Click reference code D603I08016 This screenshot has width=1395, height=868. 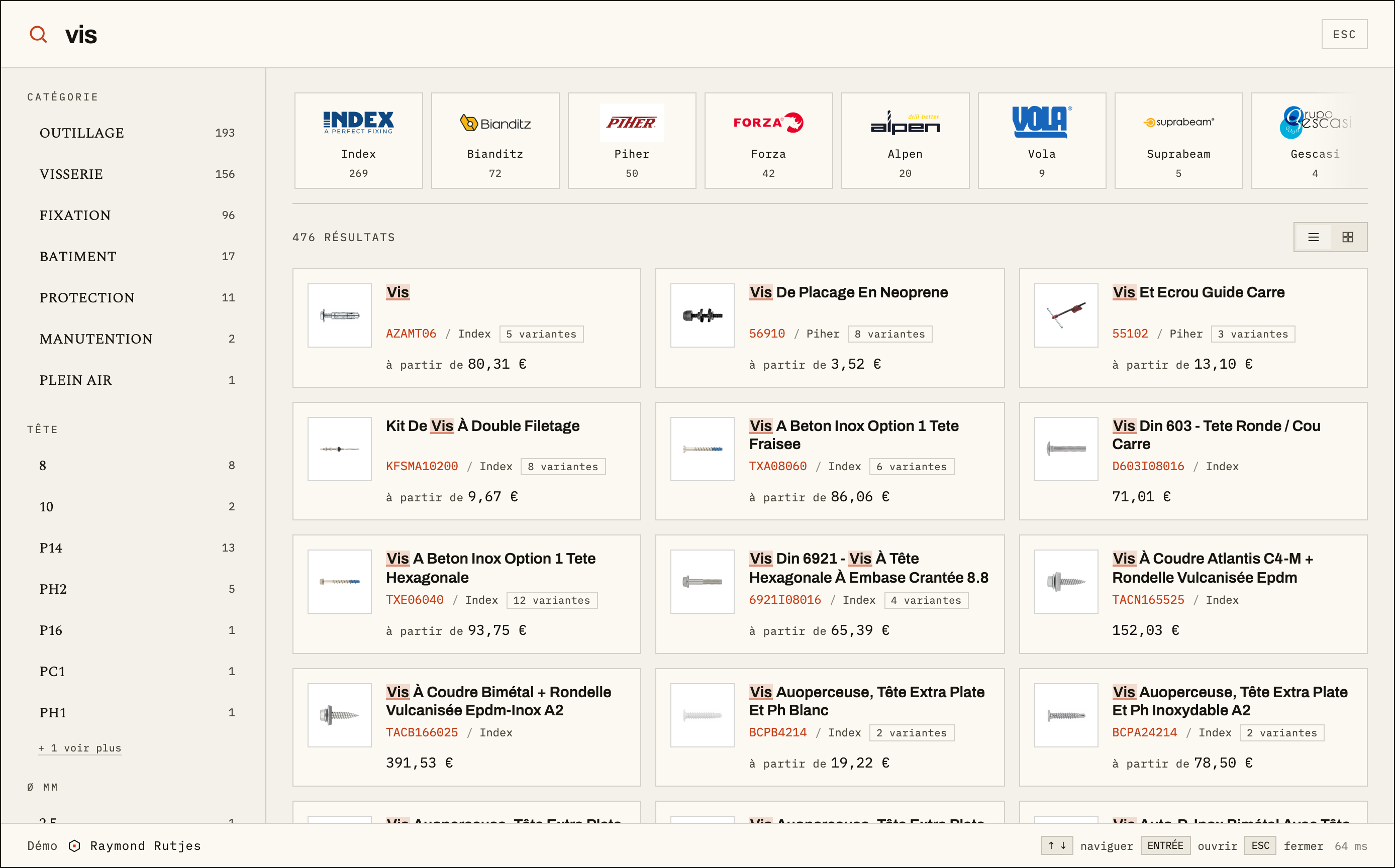tap(1148, 466)
